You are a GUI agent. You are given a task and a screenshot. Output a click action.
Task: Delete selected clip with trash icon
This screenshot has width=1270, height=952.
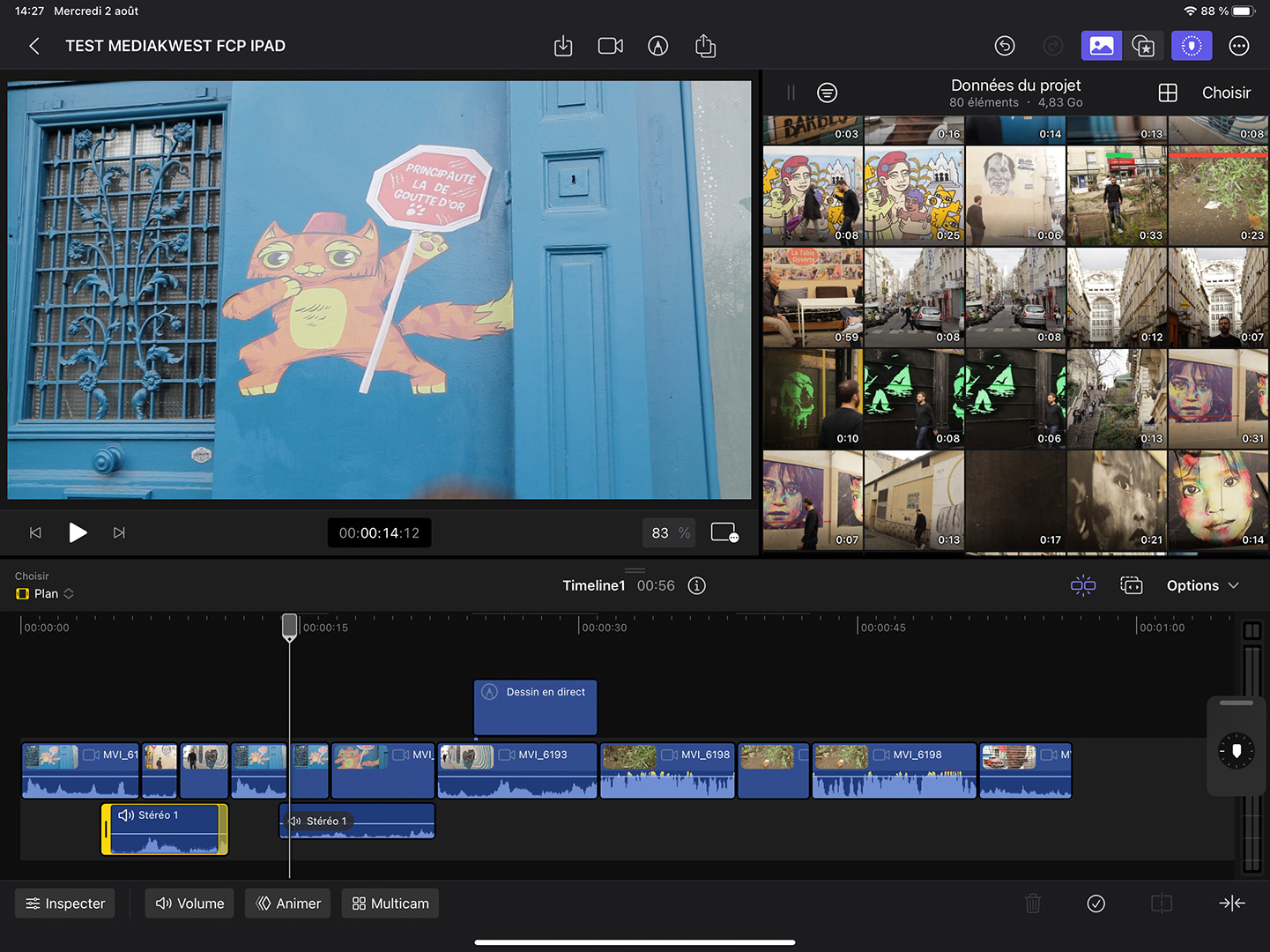point(1033,903)
